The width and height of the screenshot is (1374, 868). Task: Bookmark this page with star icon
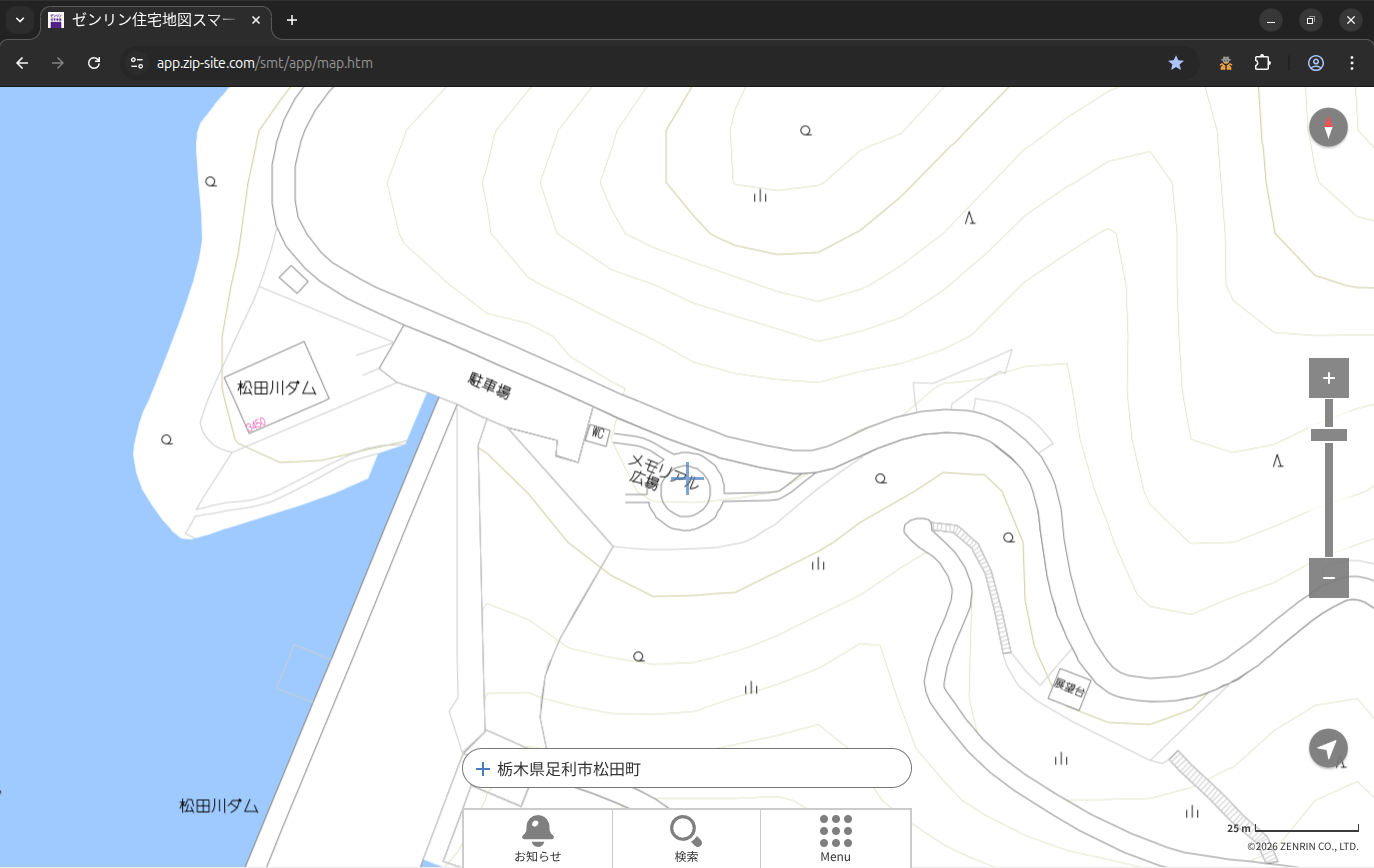(1176, 63)
